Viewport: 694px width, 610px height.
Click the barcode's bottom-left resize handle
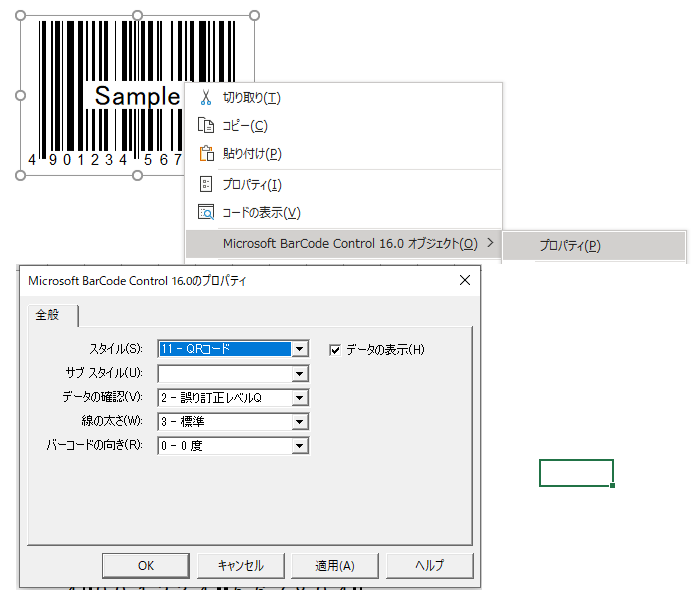pyautogui.click(x=20, y=175)
